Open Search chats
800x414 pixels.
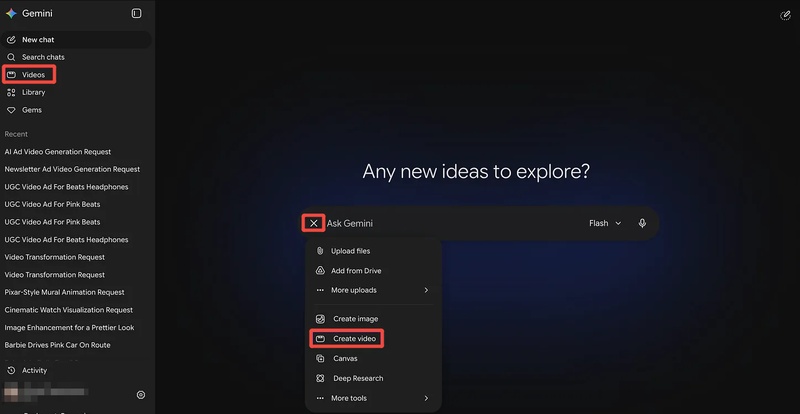(76, 57)
